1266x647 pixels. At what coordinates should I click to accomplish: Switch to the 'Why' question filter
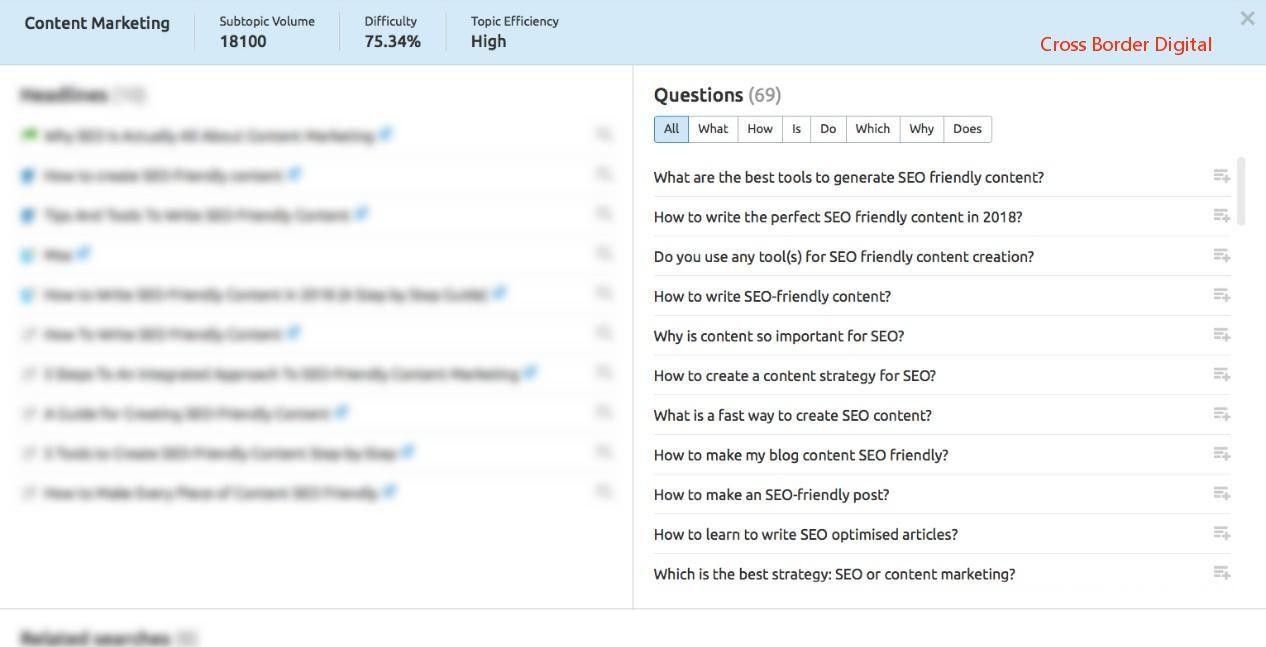pyautogui.click(x=921, y=129)
